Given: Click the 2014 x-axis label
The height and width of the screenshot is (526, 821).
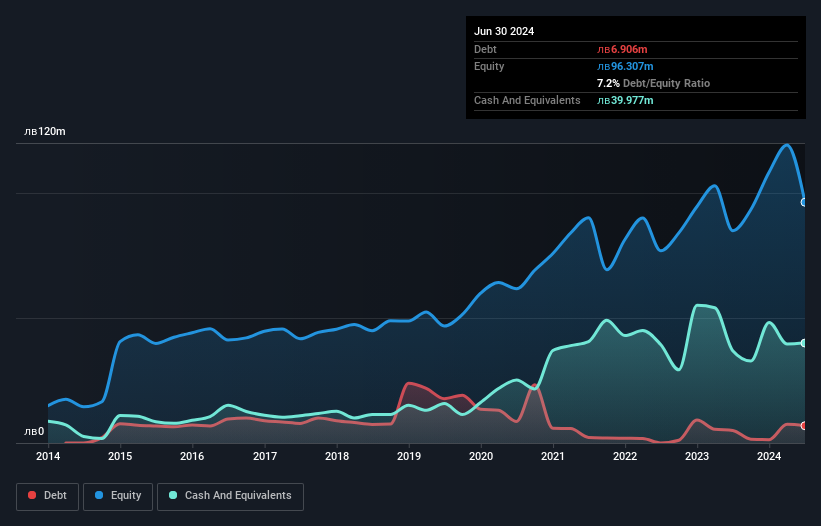Looking at the screenshot, I should click(48, 456).
